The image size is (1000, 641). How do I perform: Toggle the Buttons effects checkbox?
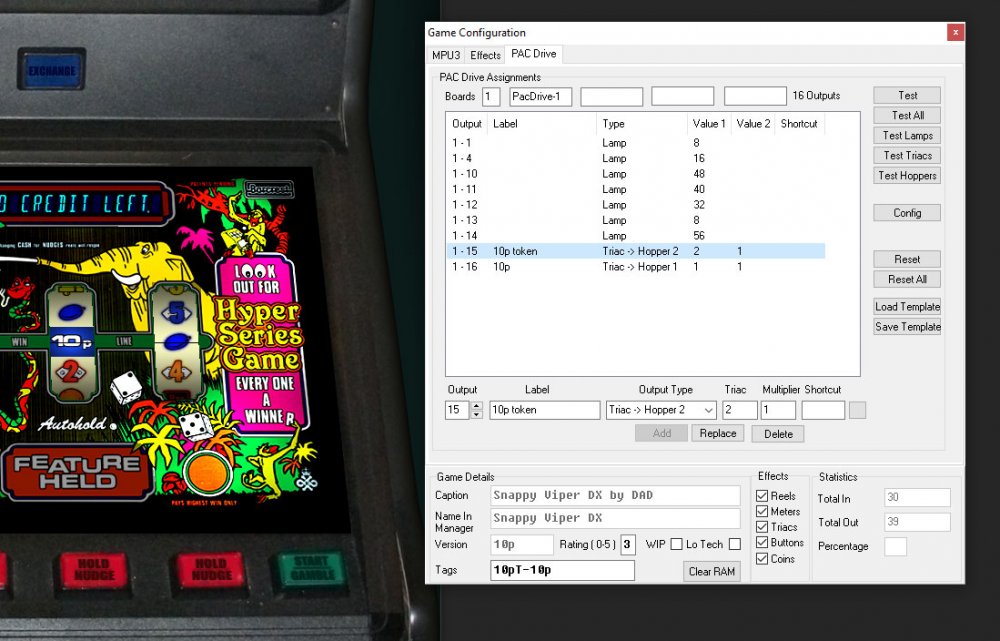pos(762,542)
